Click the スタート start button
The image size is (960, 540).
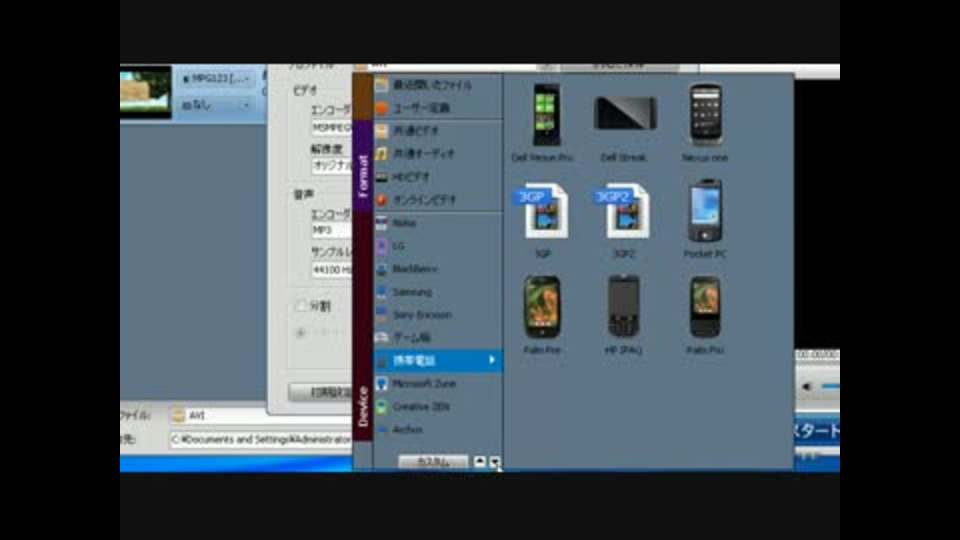tap(817, 431)
